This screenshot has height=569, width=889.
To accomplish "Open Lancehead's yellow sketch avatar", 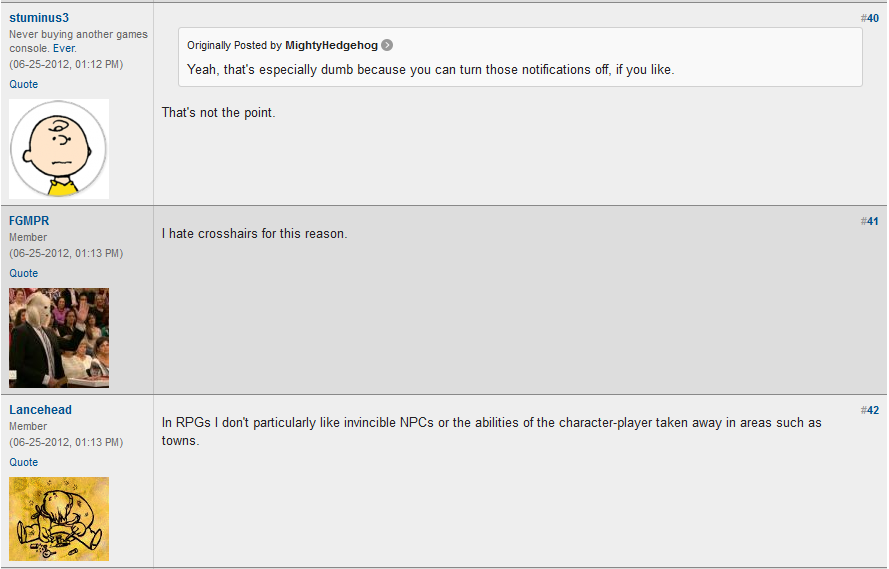I will [59, 518].
